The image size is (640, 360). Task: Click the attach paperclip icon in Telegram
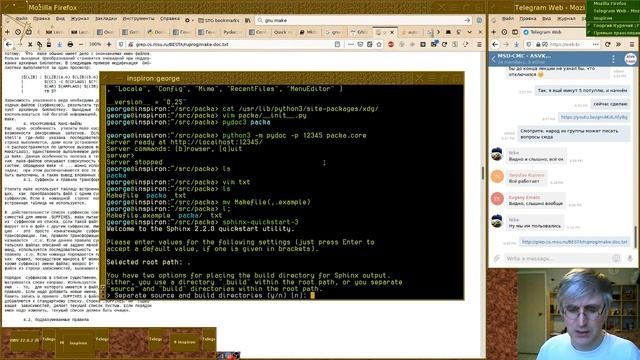point(496,258)
